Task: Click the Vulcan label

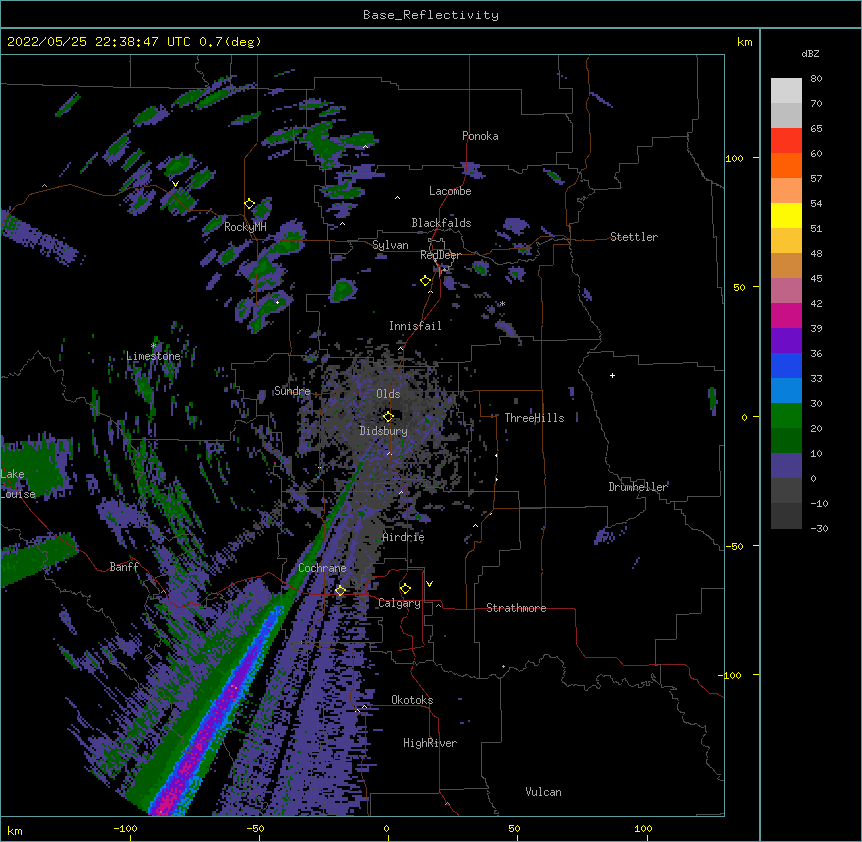Action: coord(543,792)
